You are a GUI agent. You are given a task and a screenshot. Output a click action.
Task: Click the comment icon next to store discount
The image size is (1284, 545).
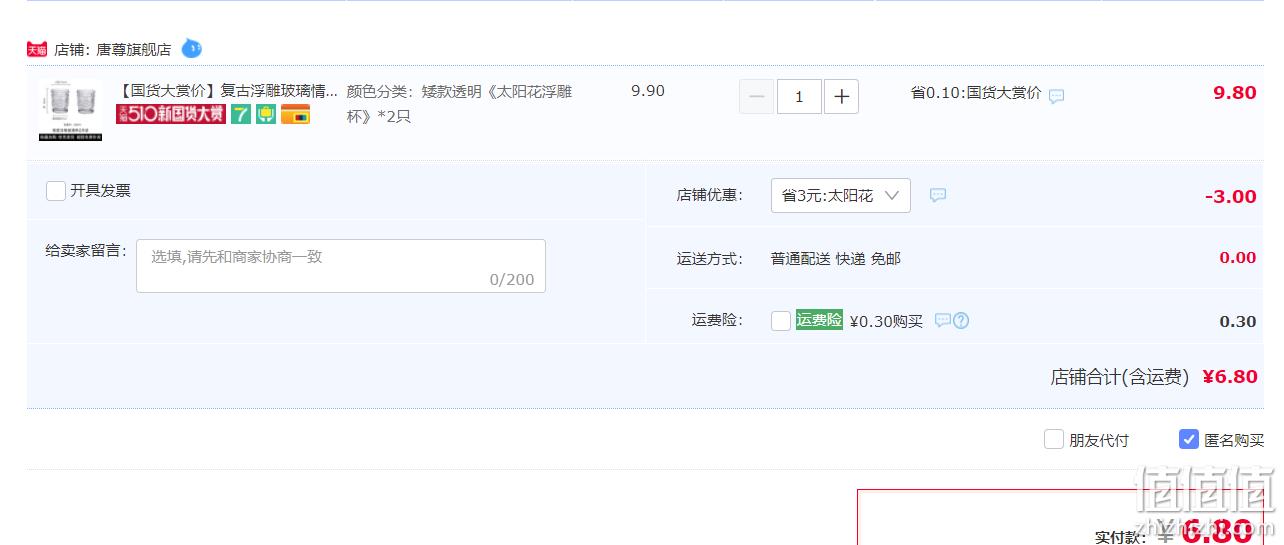(x=938, y=195)
